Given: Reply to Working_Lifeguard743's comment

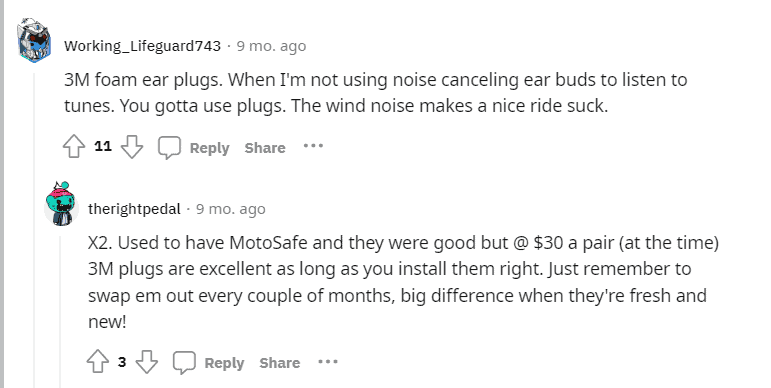Looking at the screenshot, I should coord(209,148).
